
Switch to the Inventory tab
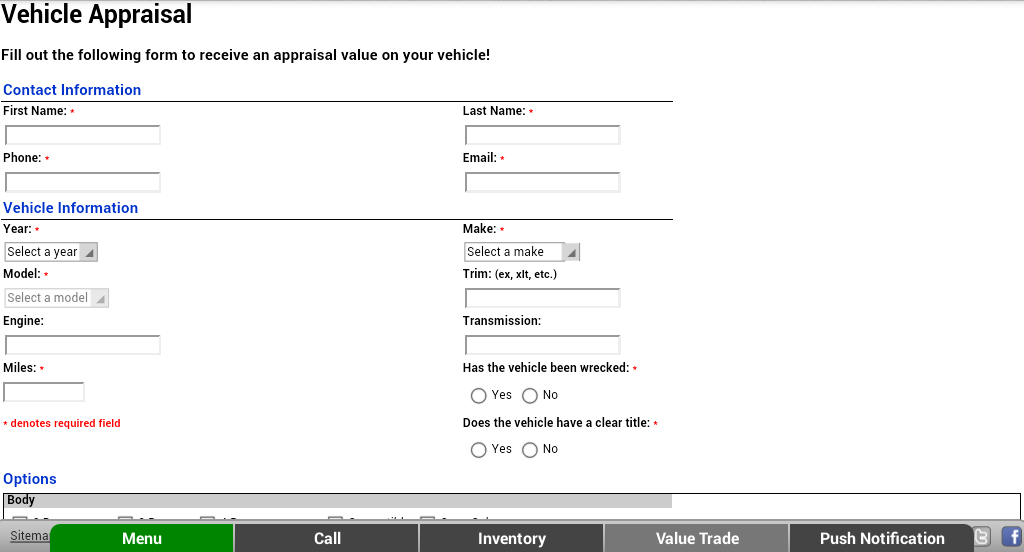(x=511, y=538)
